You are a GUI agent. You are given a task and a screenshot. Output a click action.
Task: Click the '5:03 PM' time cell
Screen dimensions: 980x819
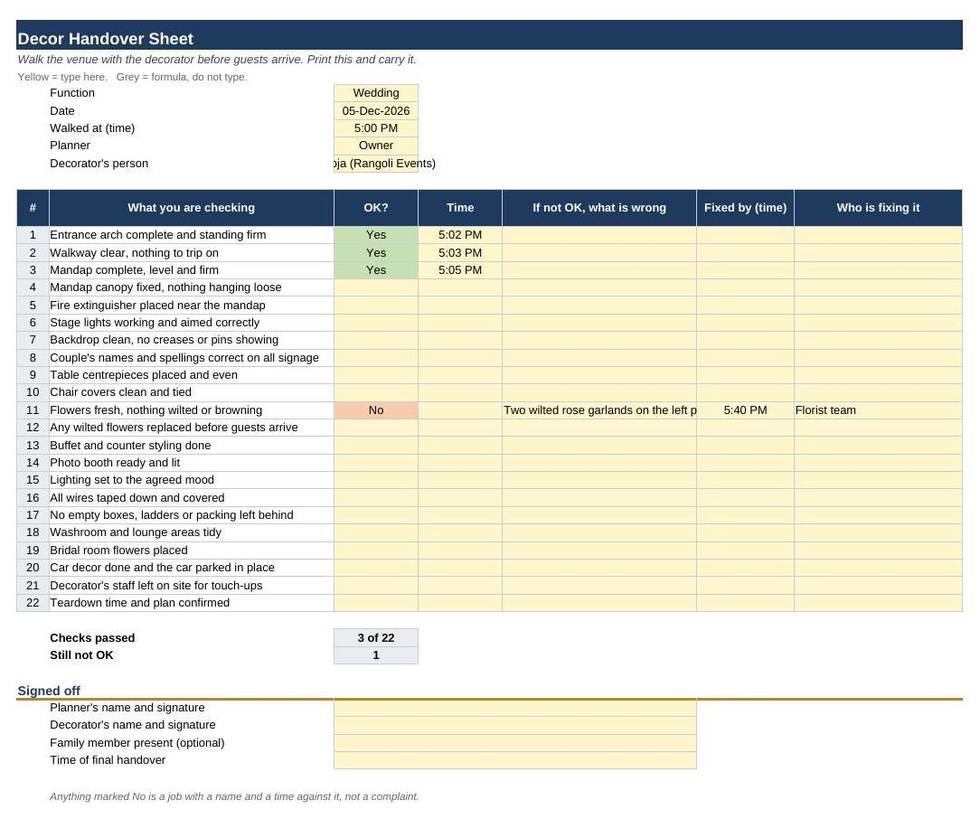[460, 253]
